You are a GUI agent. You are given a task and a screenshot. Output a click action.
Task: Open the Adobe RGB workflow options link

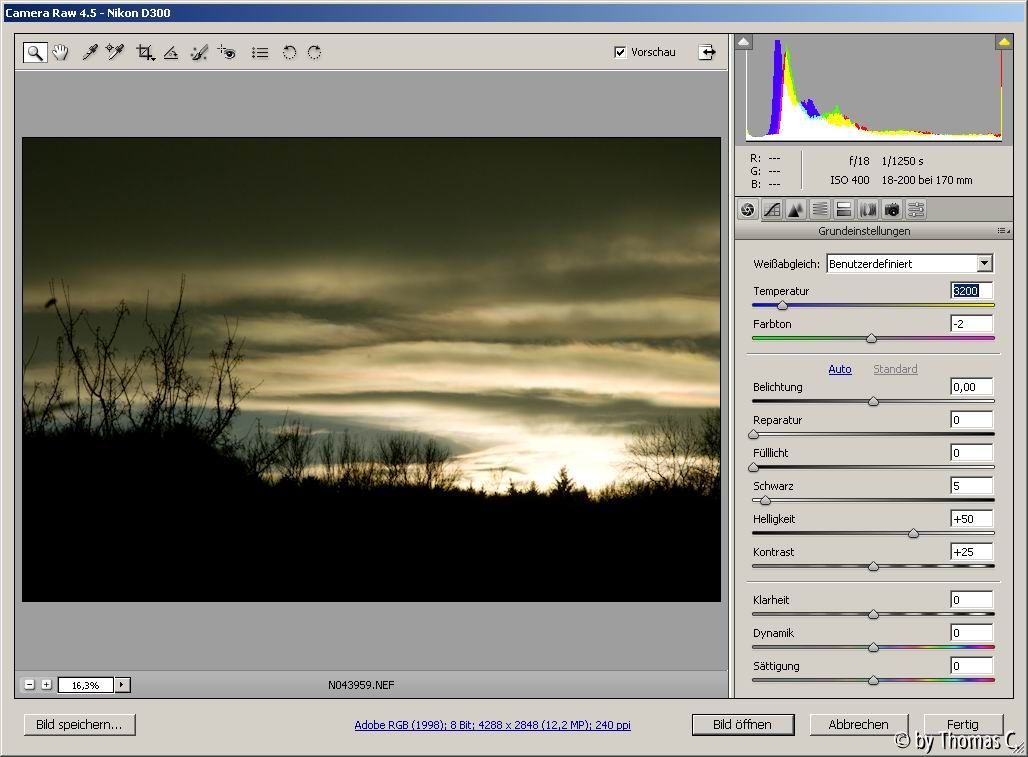(492, 725)
